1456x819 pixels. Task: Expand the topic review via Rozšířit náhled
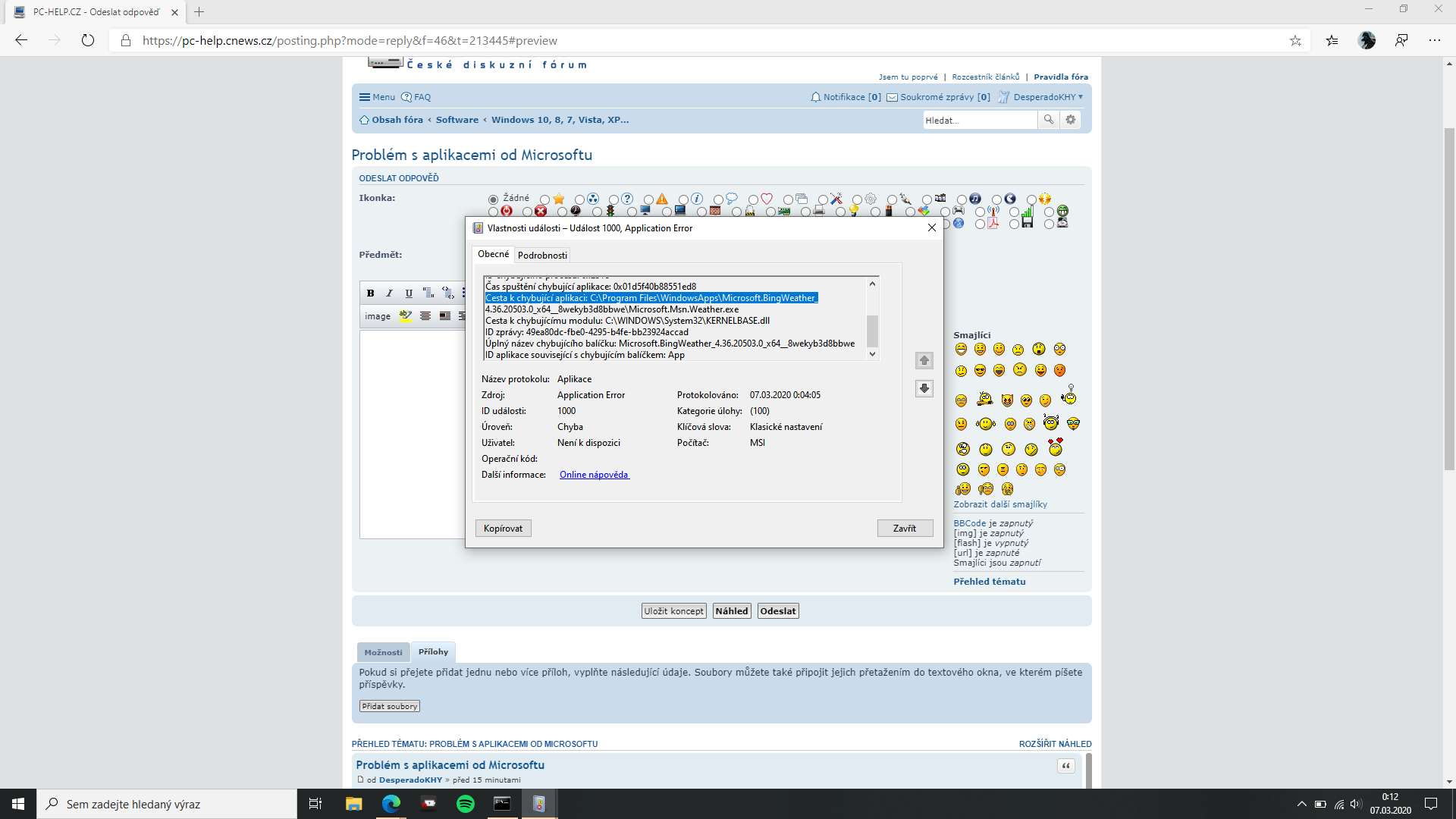point(1055,744)
